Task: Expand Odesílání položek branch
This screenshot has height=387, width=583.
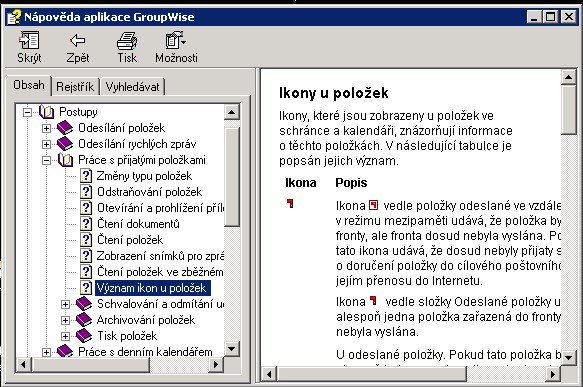Action: (46, 128)
